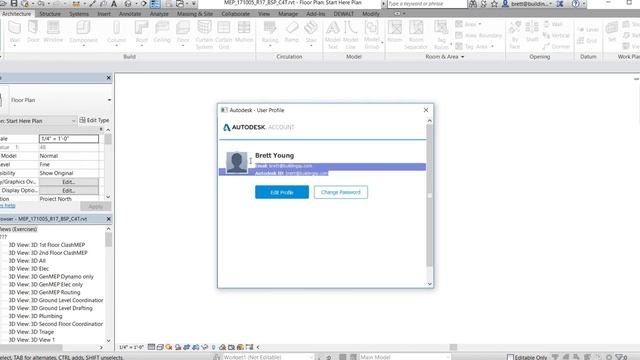Image resolution: width=640 pixels, height=360 pixels.
Task: Select the Railing tool
Action: tap(270, 32)
